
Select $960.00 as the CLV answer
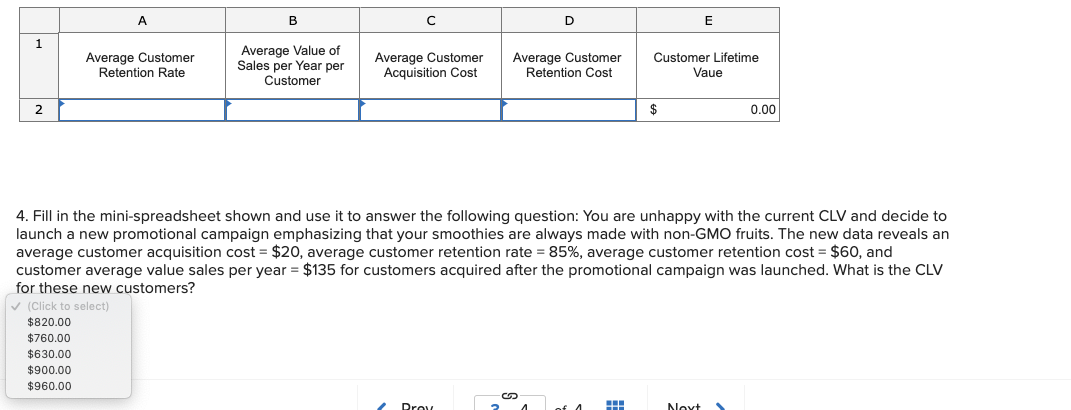(x=49, y=386)
